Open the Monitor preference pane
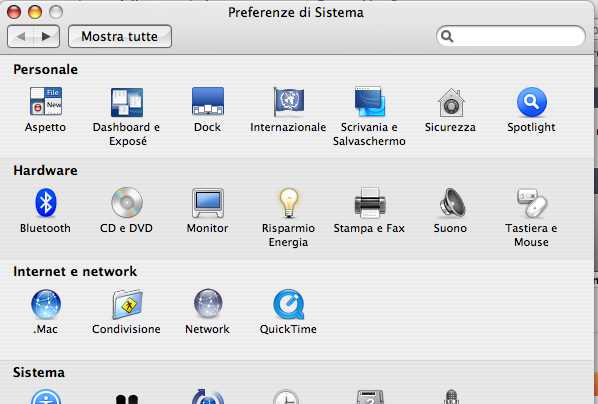Viewport: 598px width, 404px height. coord(207,203)
